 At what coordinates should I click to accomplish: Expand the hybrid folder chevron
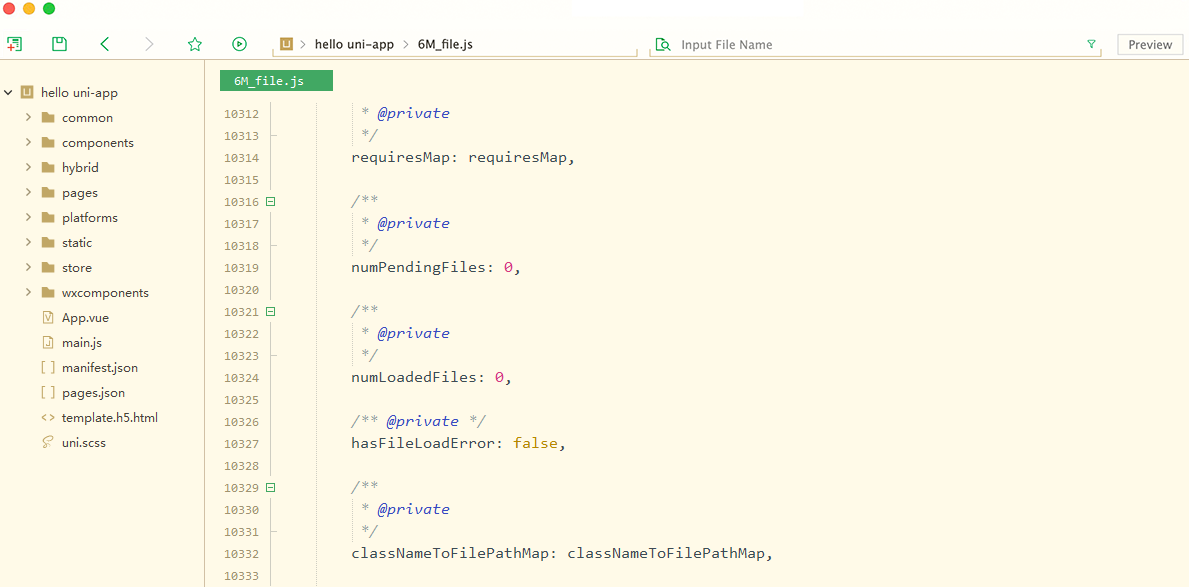point(28,168)
